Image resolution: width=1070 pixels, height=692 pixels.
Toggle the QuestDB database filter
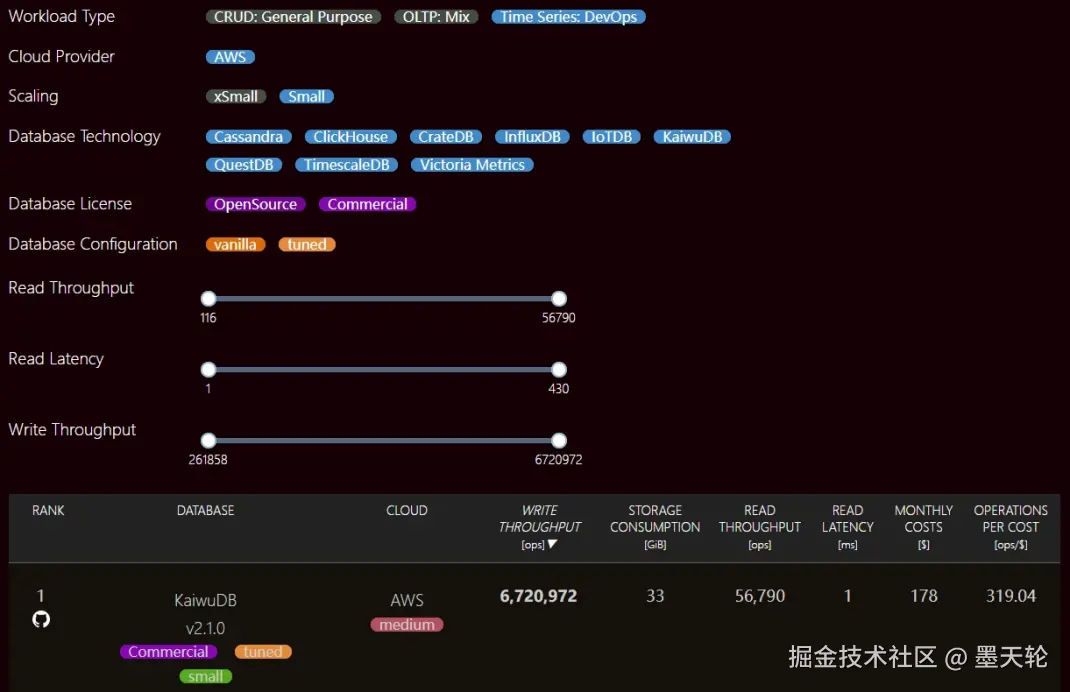(244, 164)
